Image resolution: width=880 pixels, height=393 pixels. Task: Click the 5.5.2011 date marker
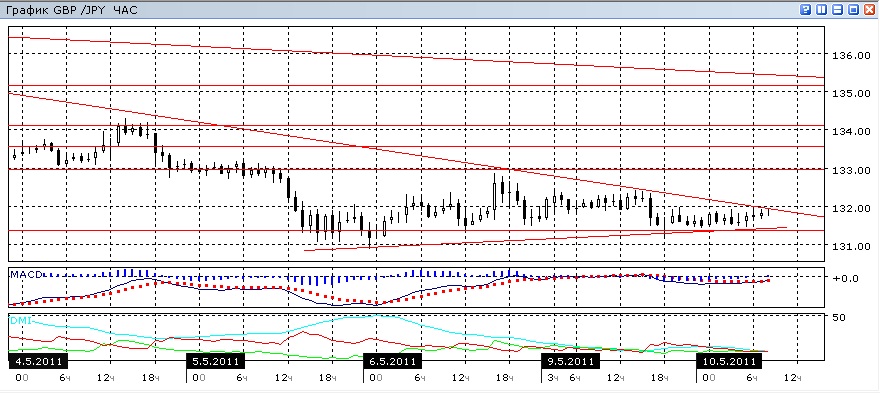pos(215,360)
